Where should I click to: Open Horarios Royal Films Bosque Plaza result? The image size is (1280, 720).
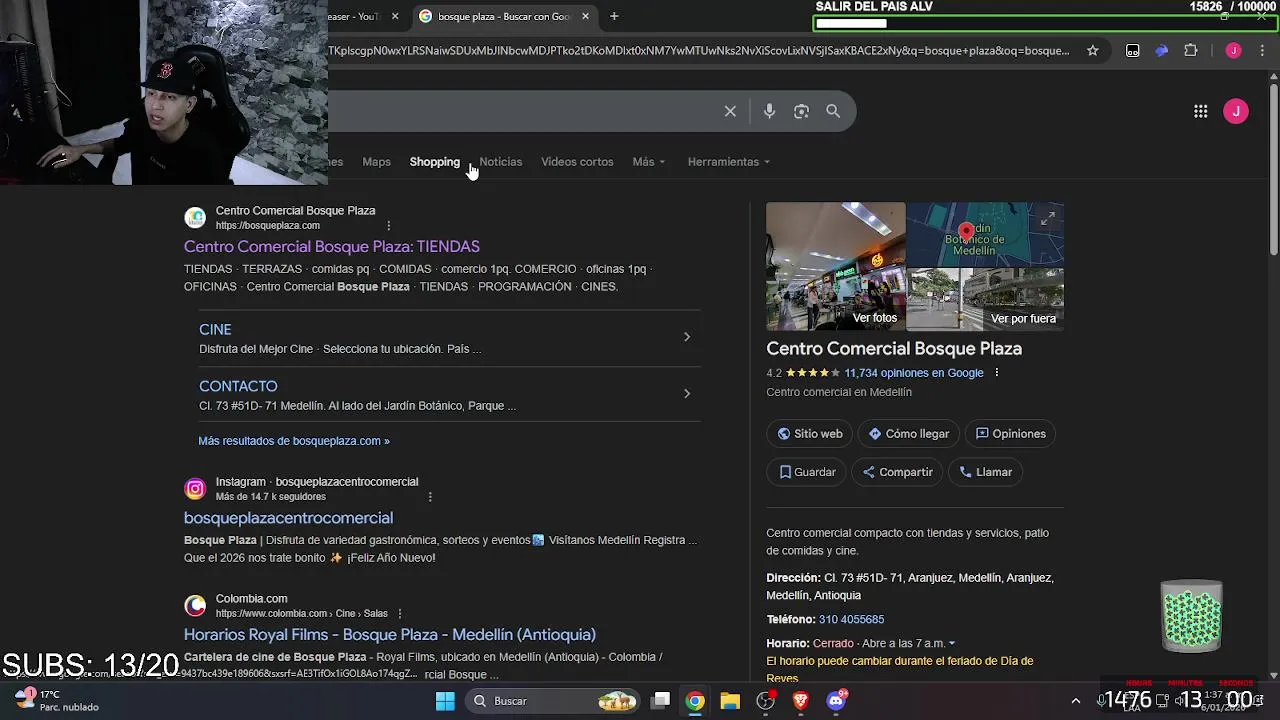click(x=390, y=634)
